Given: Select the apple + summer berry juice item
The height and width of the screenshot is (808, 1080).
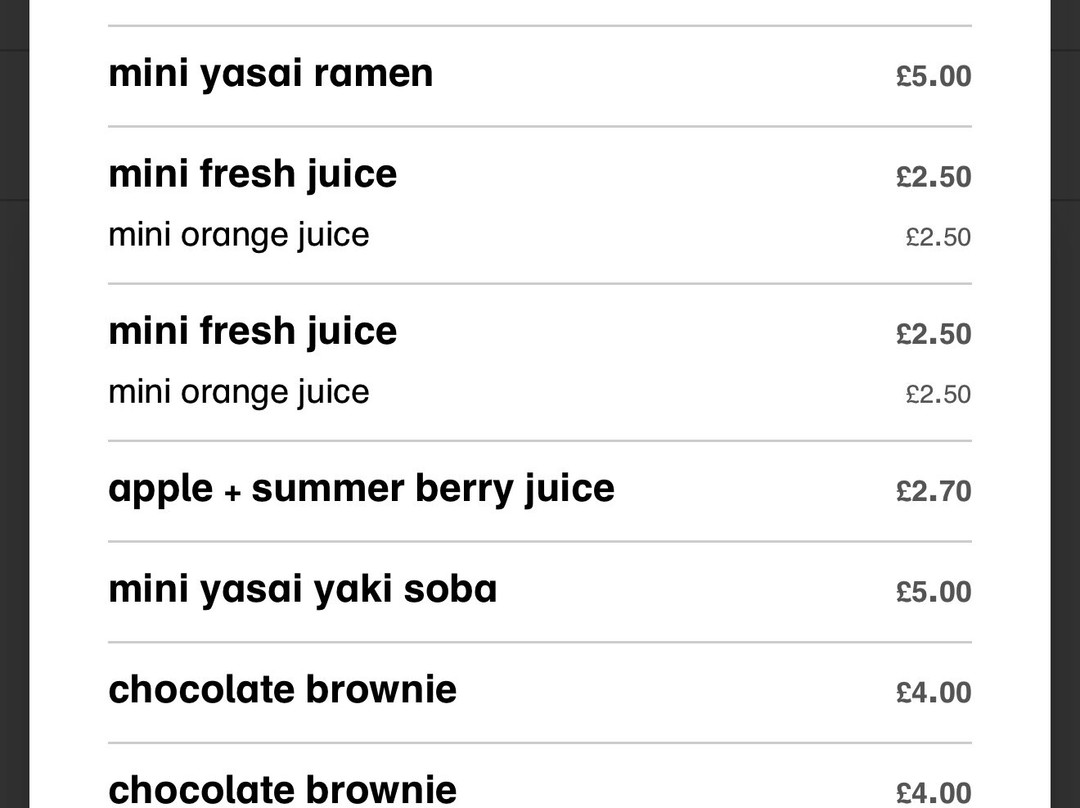Looking at the screenshot, I should [361, 489].
